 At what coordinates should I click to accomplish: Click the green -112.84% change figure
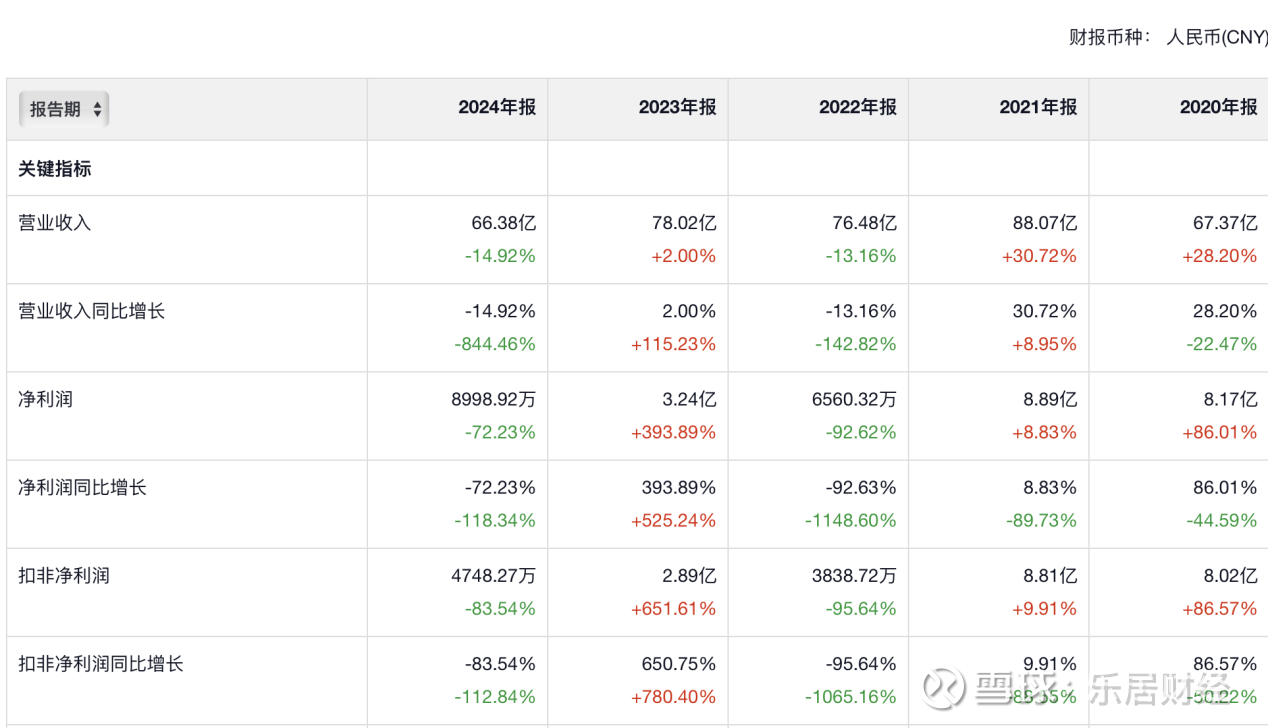pos(495,696)
